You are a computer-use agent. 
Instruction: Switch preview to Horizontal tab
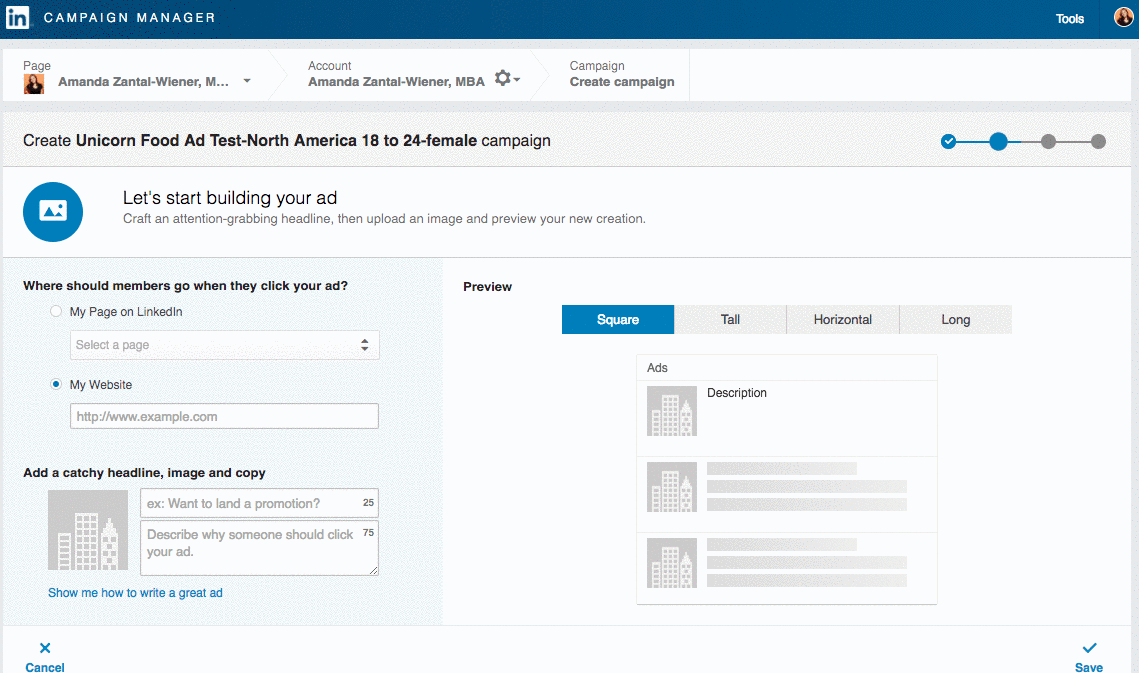(842, 320)
